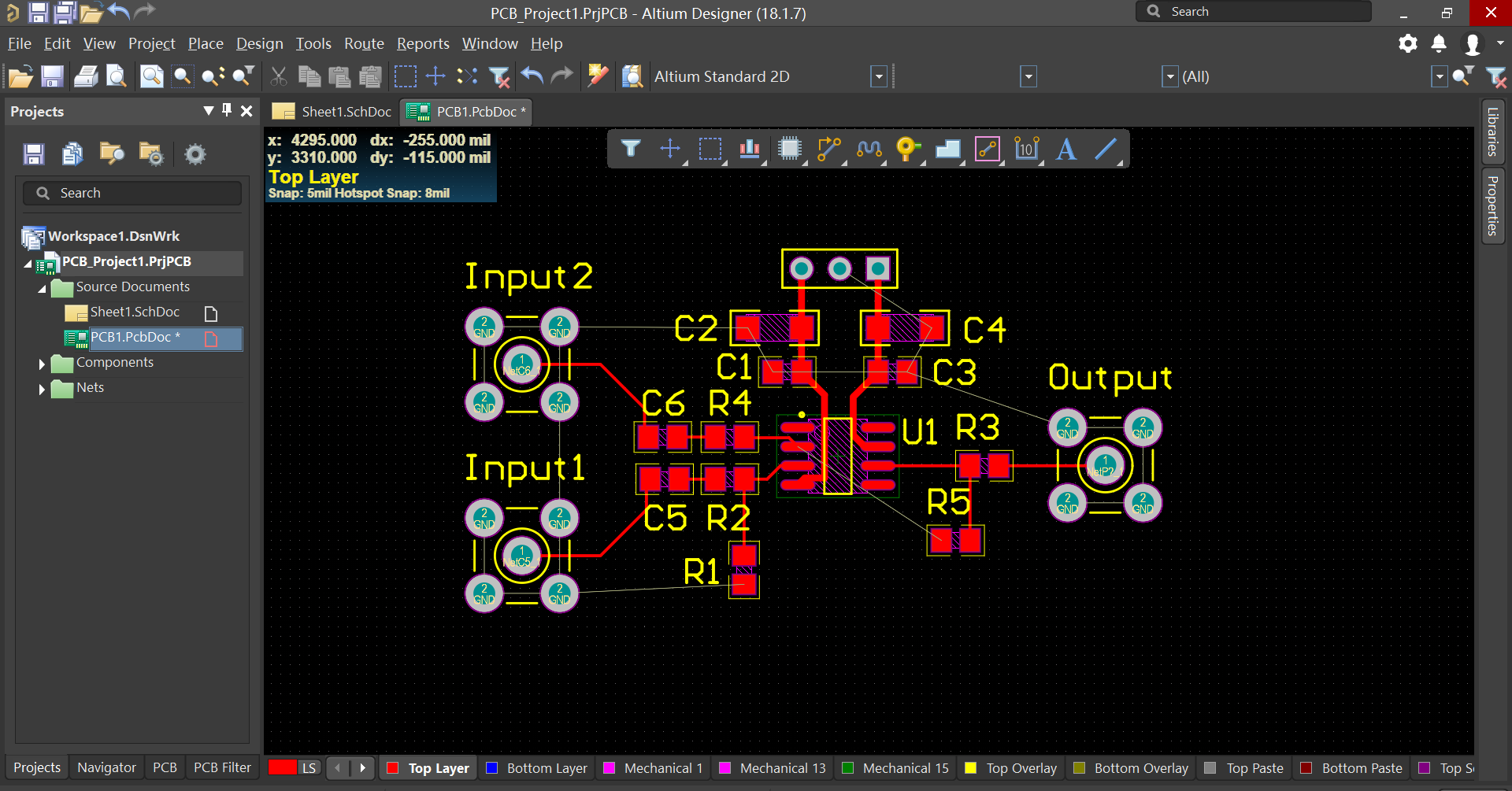The image size is (1512, 791).
Task: Select the Place Dimension tool
Action: [x=1027, y=149]
